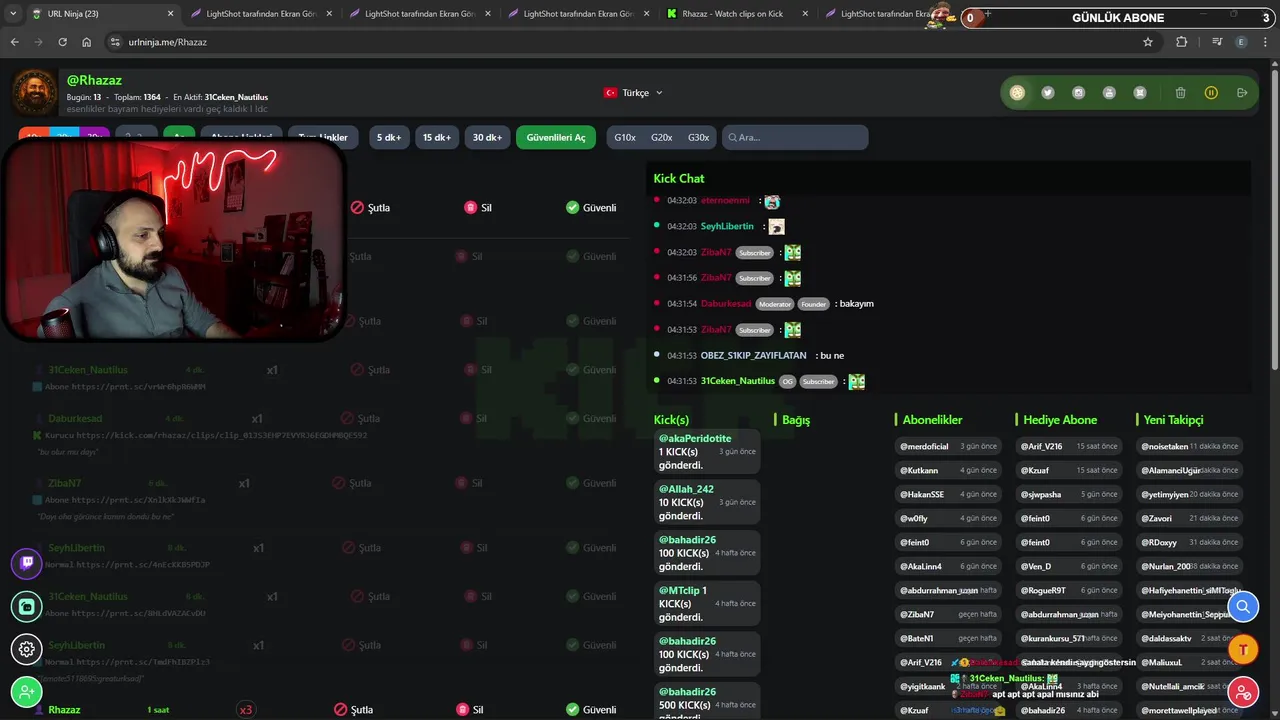This screenshot has height=720, width=1280.
Task: Click the red x3 badge in the Rhazaz row
Action: click(246, 710)
